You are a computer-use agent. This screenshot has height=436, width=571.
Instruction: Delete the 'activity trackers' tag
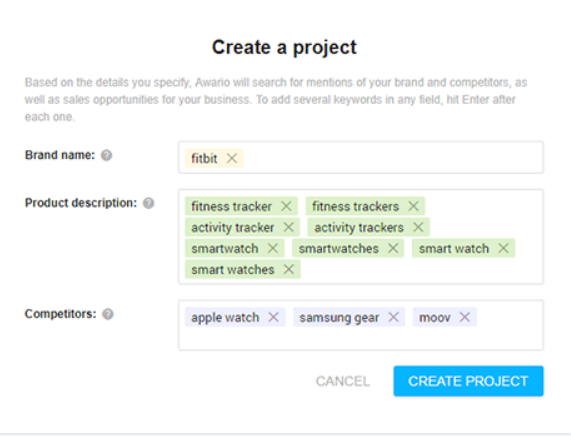(x=418, y=227)
